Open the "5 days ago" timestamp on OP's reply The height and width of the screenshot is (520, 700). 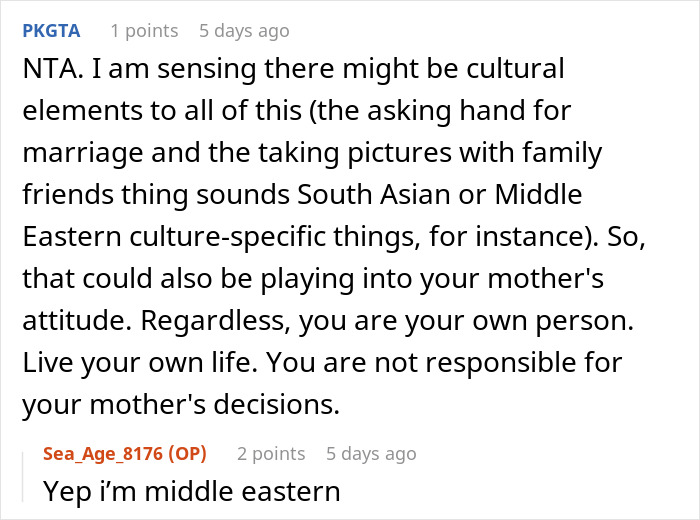[371, 453]
